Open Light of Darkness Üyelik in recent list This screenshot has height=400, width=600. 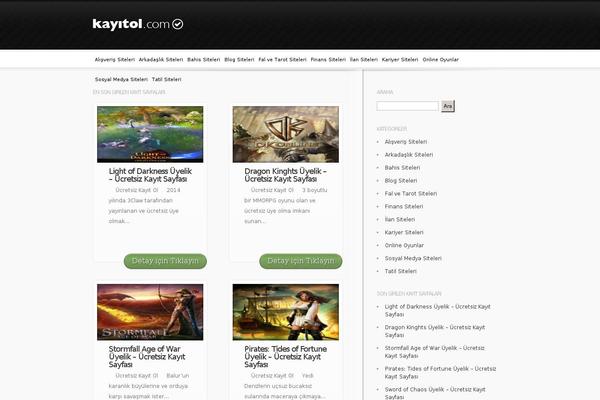tap(438, 310)
